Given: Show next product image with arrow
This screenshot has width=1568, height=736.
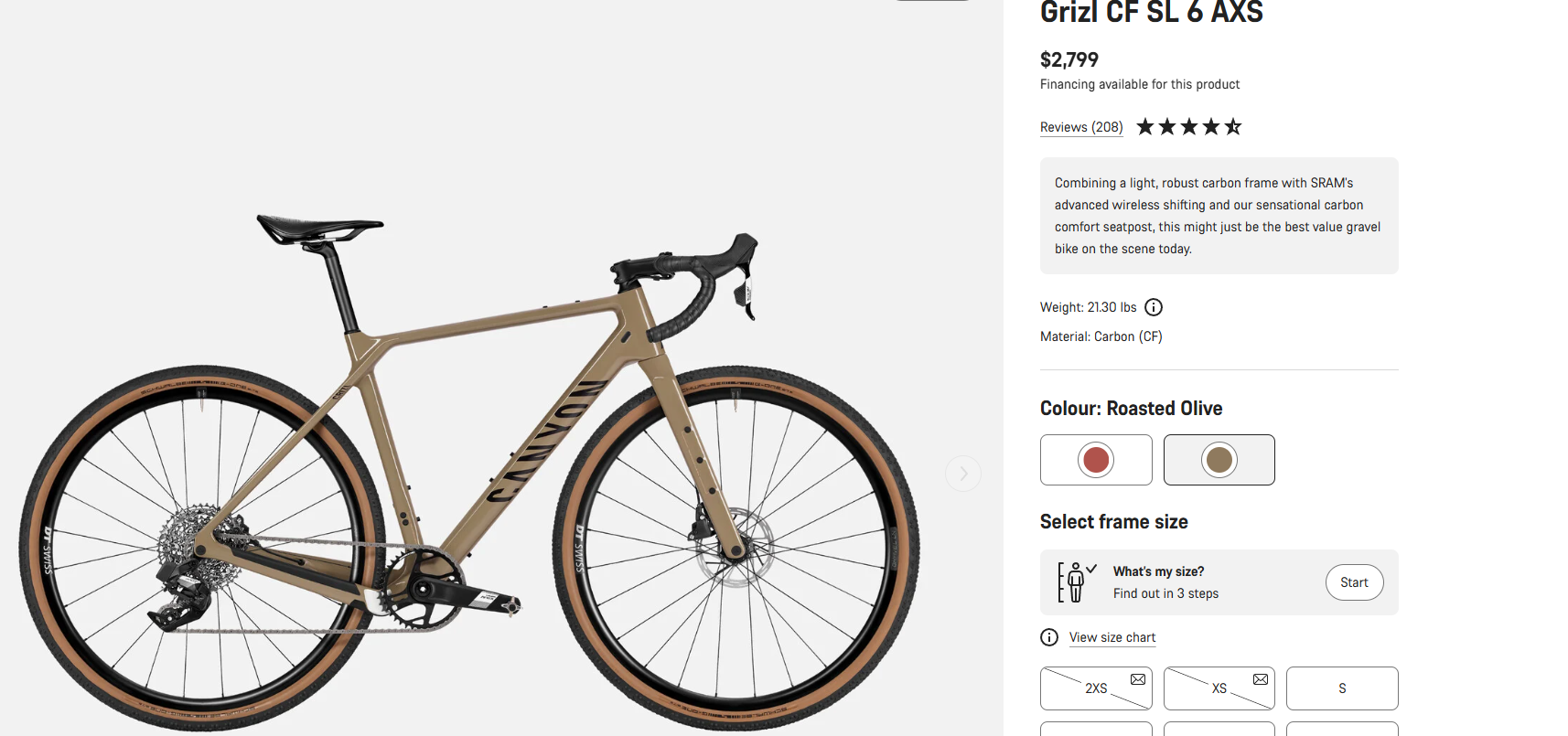Looking at the screenshot, I should (963, 474).
